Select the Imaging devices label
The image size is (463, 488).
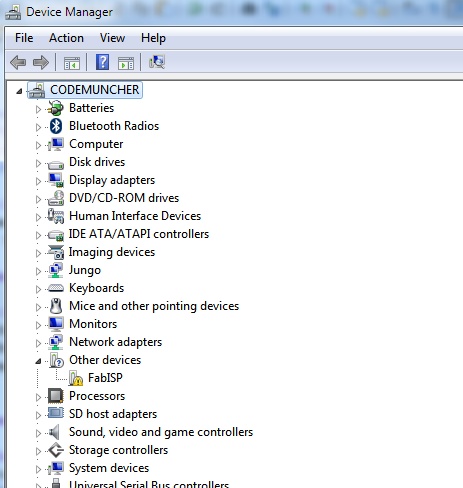[x=112, y=252]
